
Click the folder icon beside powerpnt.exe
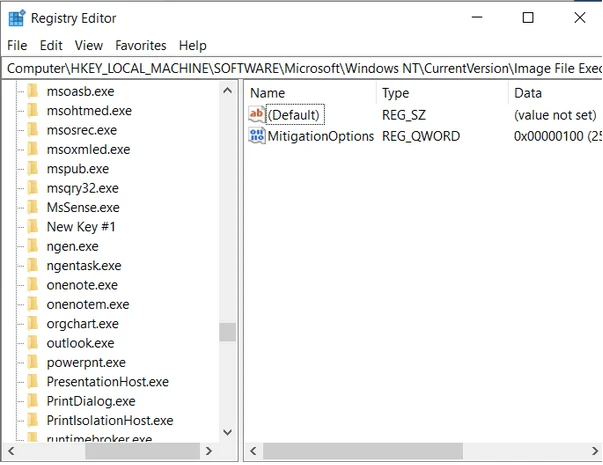[x=33, y=362]
